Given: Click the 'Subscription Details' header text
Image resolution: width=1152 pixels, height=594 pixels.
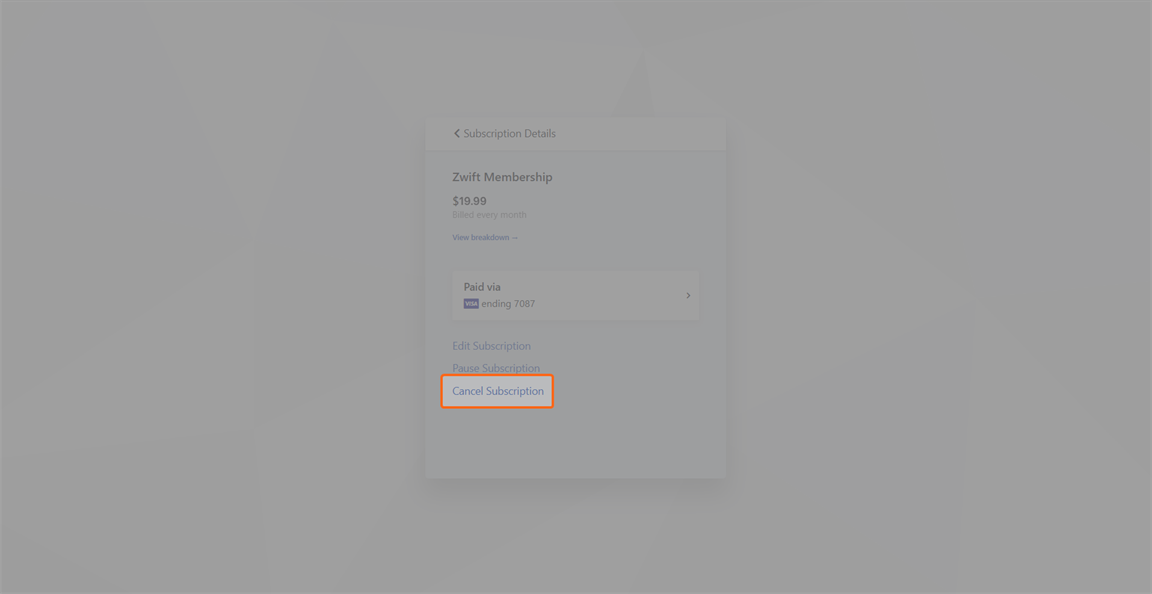Looking at the screenshot, I should 510,134.
